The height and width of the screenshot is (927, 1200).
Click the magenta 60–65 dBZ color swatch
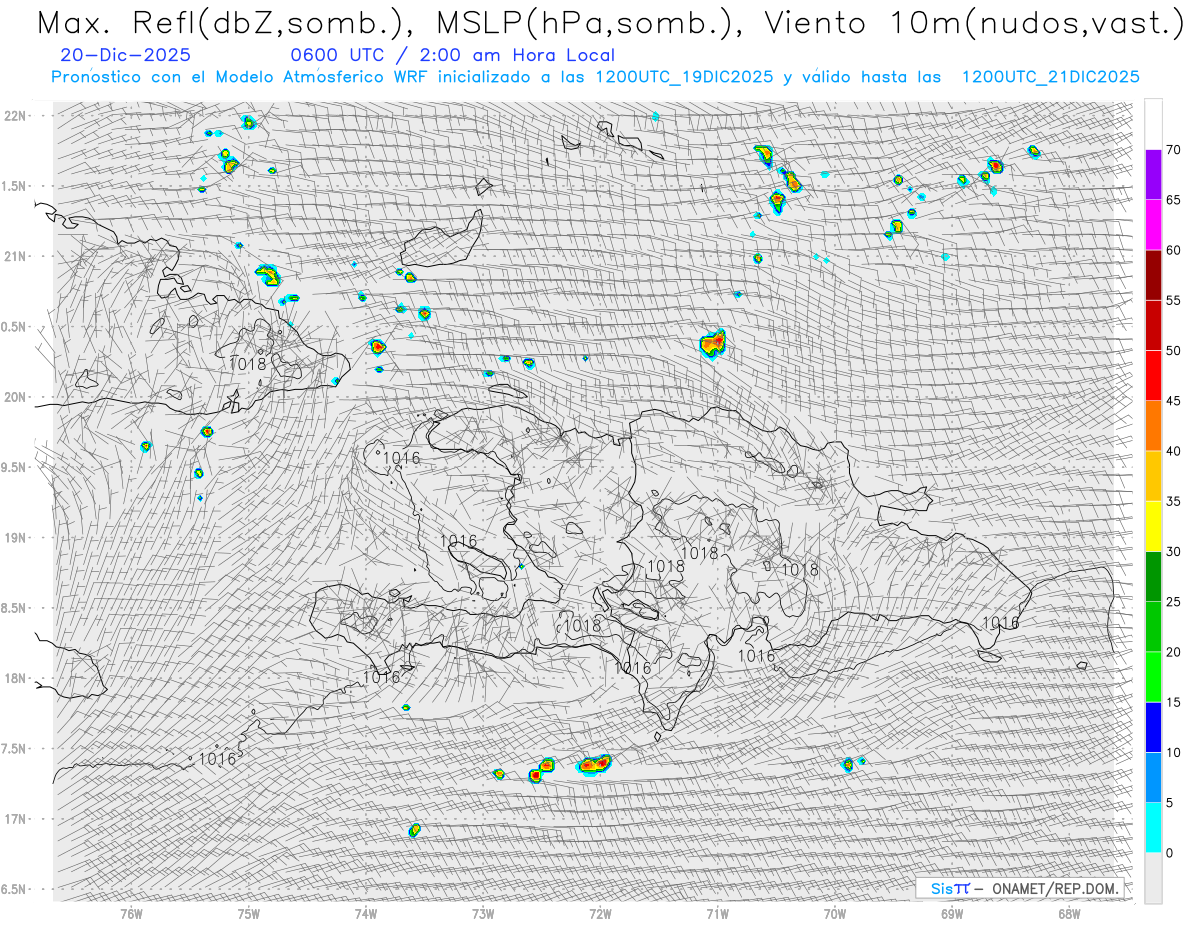click(x=1153, y=225)
